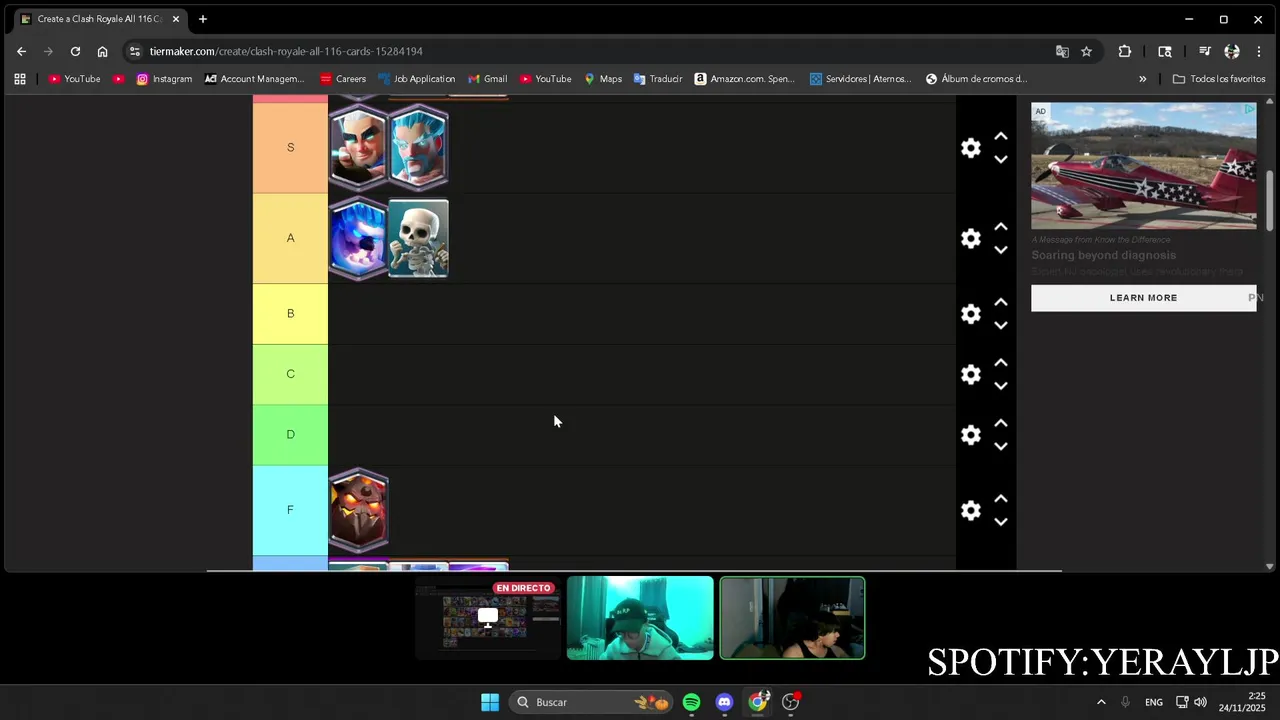Move S tier row down
This screenshot has height=720, width=1280.
click(x=1001, y=160)
